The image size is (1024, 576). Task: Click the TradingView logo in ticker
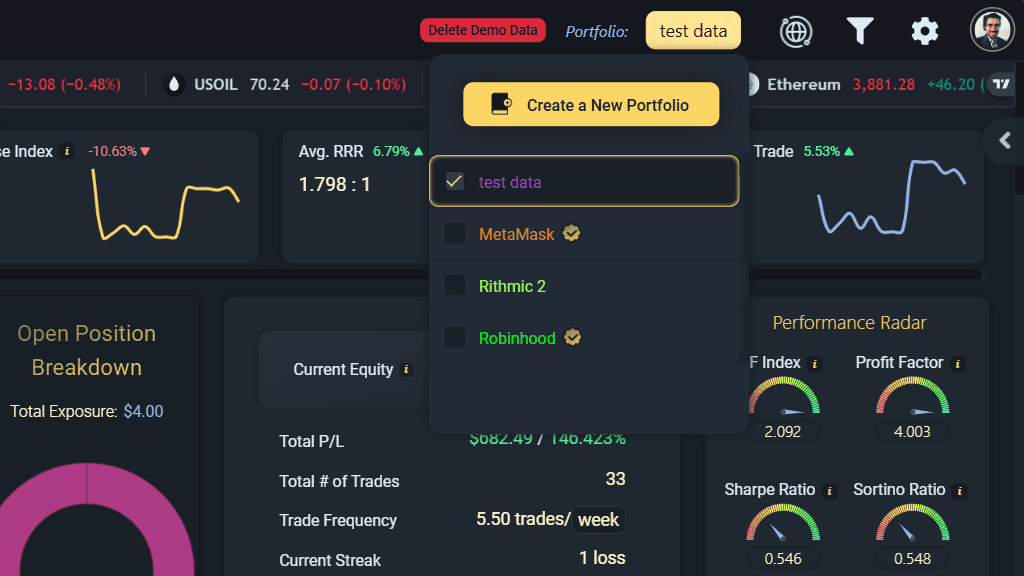pyautogui.click(x=1000, y=85)
